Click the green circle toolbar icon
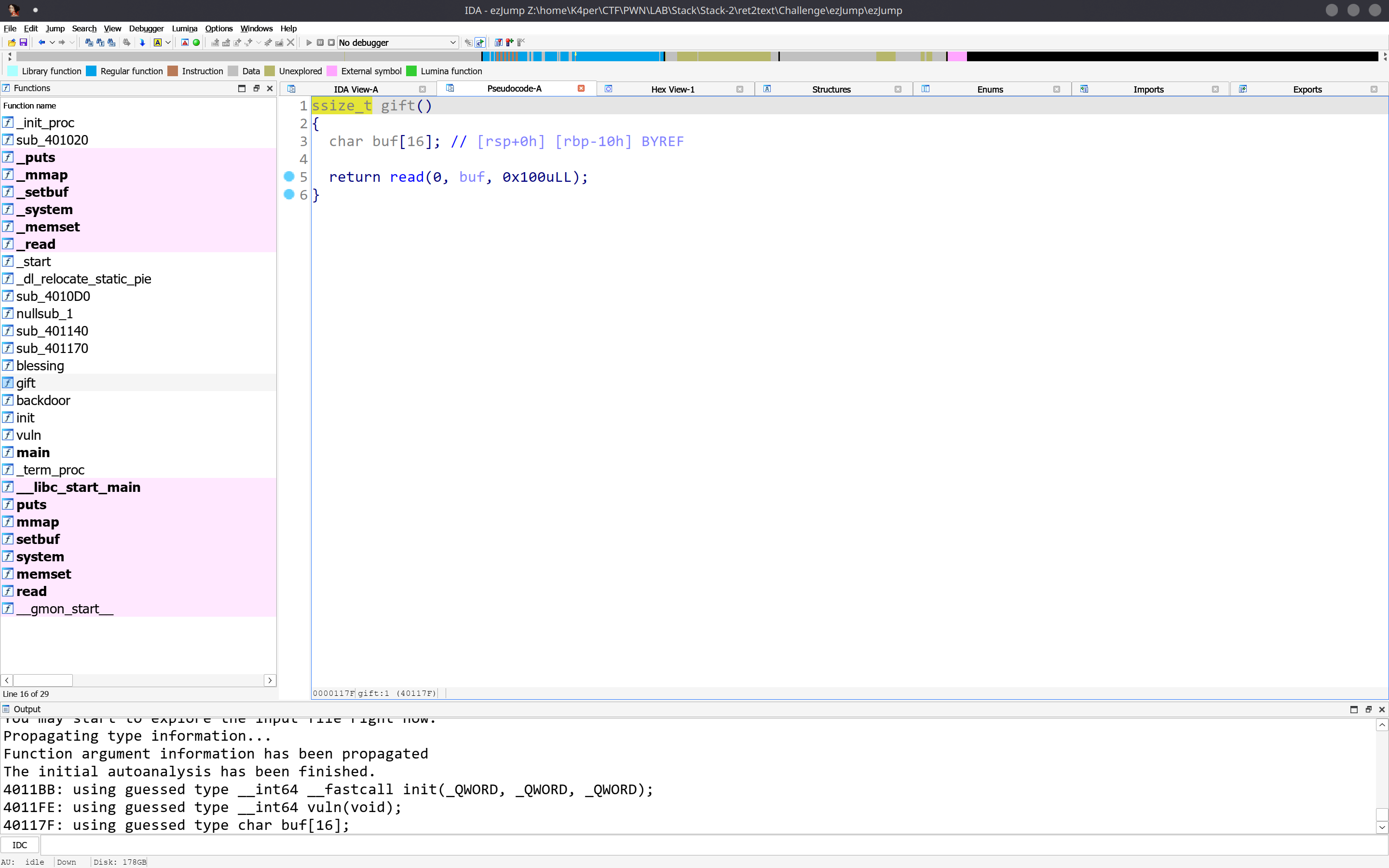 (196, 42)
